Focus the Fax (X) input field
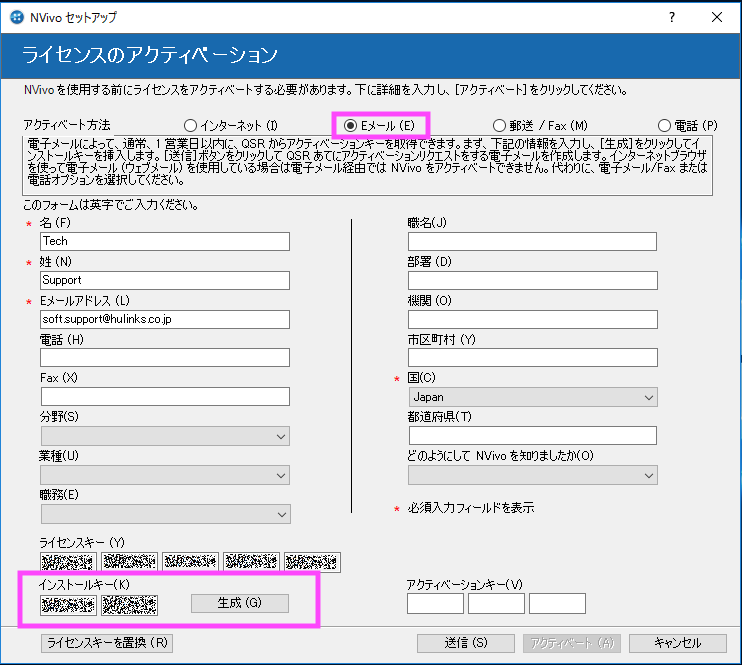This screenshot has height=665, width=742. pos(165,397)
